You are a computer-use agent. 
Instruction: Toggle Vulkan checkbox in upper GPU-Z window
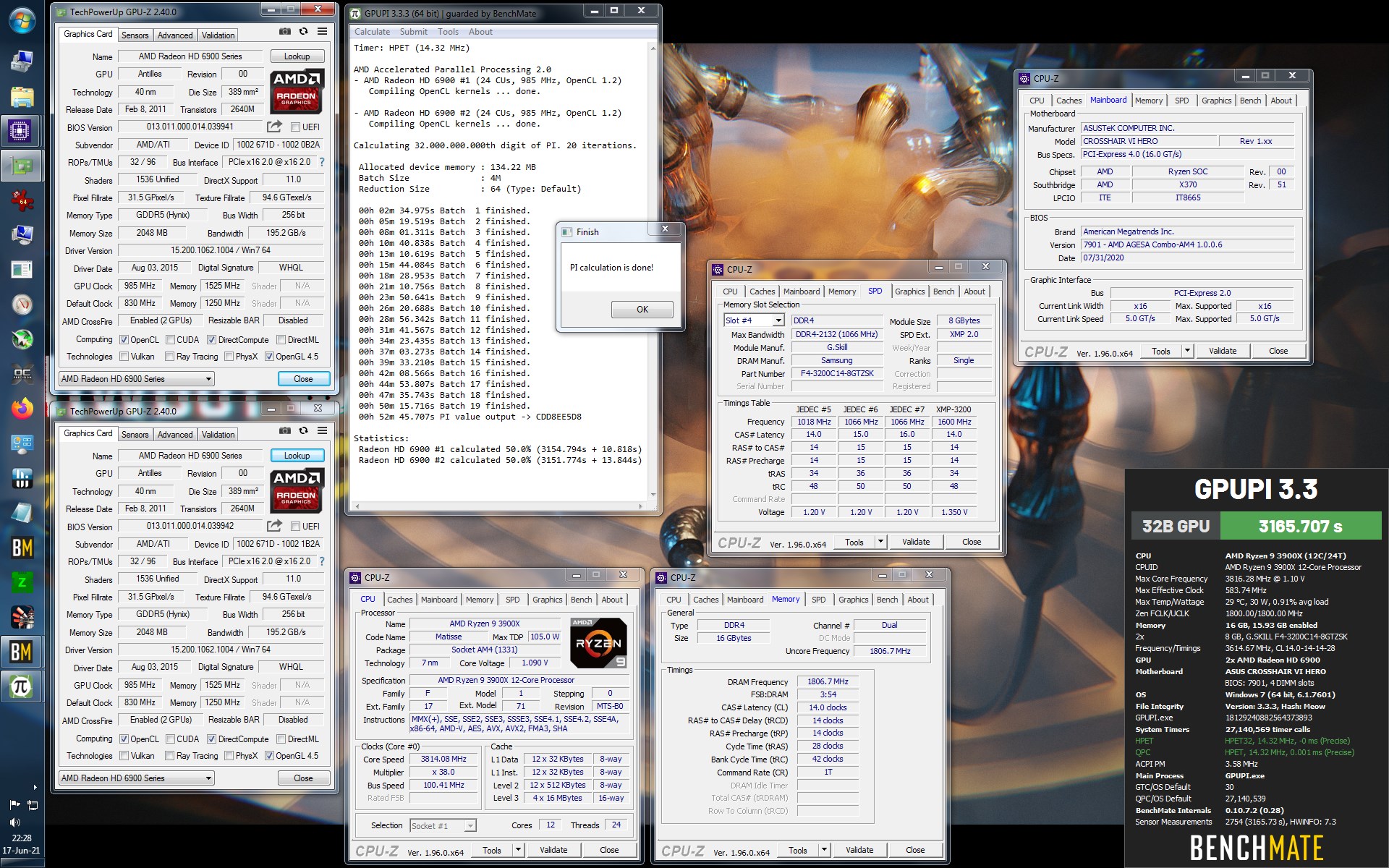[124, 357]
